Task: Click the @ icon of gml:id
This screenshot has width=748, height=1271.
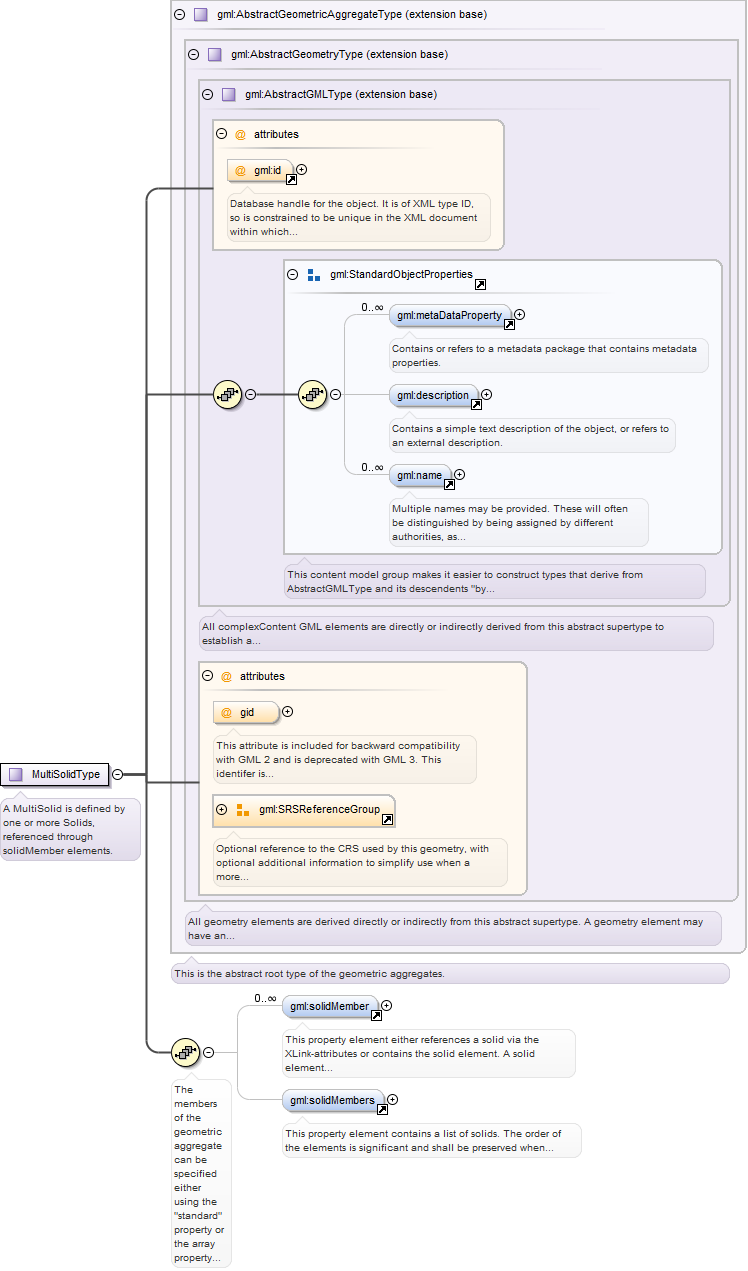Action: coord(240,171)
